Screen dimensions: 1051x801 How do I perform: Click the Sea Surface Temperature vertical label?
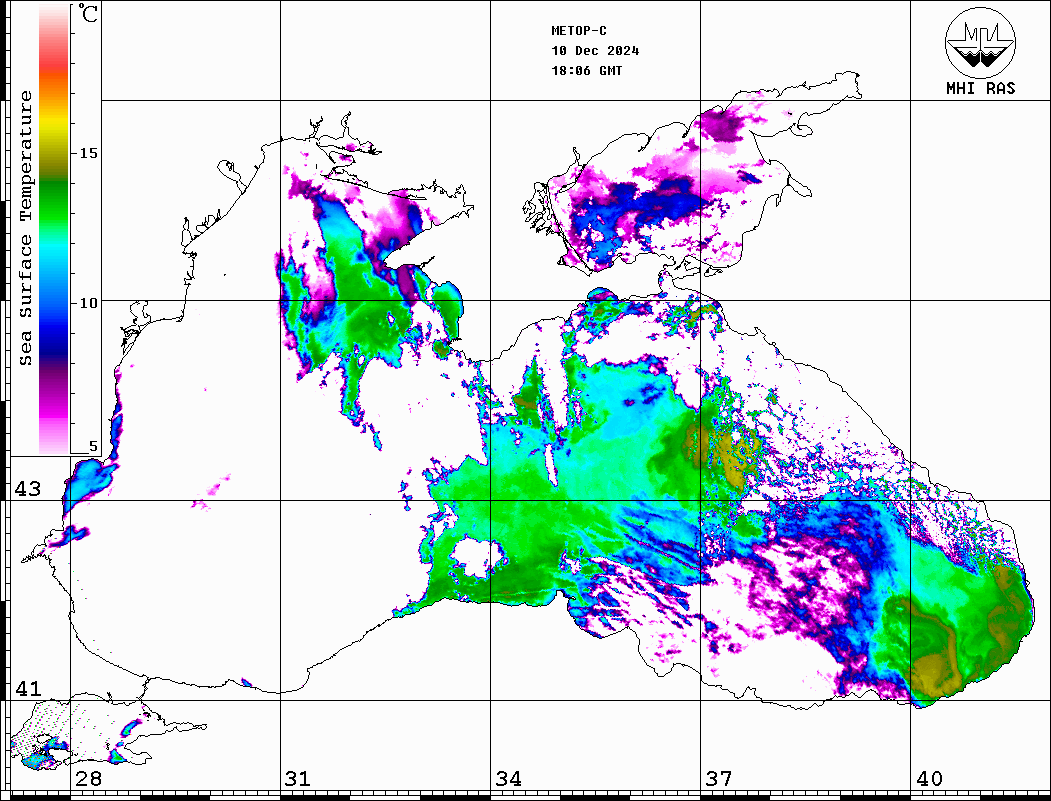25,229
